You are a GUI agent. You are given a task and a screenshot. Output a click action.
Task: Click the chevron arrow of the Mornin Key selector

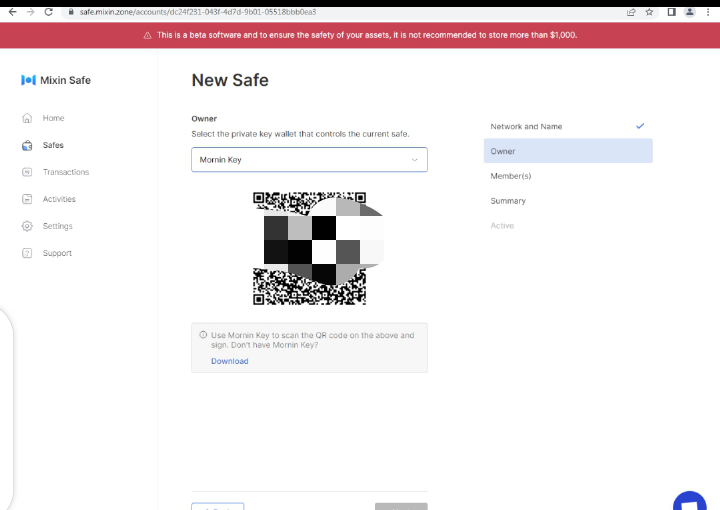tap(415, 160)
